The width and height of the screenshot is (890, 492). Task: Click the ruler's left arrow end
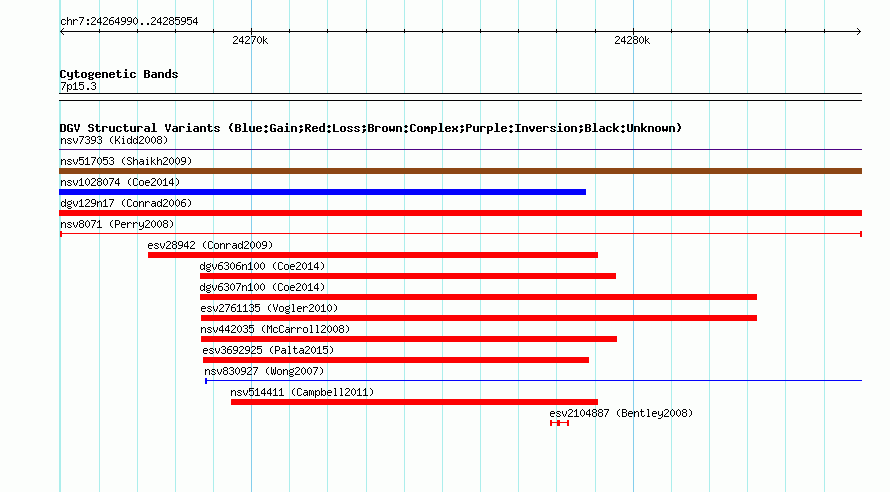tap(62, 31)
